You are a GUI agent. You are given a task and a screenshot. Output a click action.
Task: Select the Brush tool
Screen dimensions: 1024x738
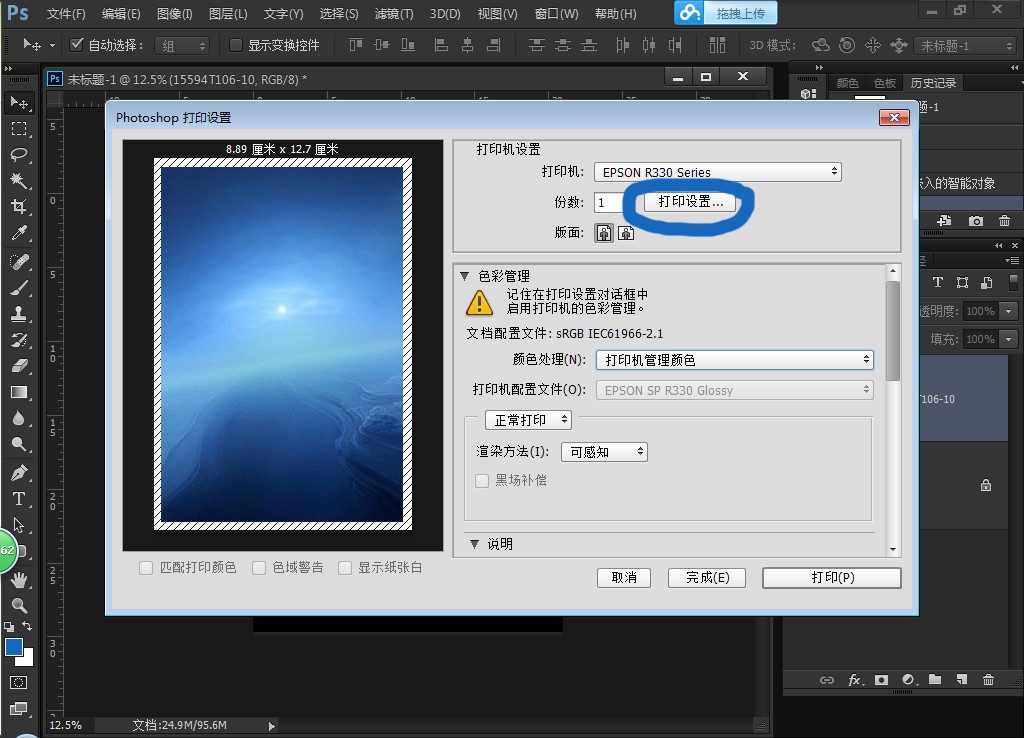(x=19, y=287)
